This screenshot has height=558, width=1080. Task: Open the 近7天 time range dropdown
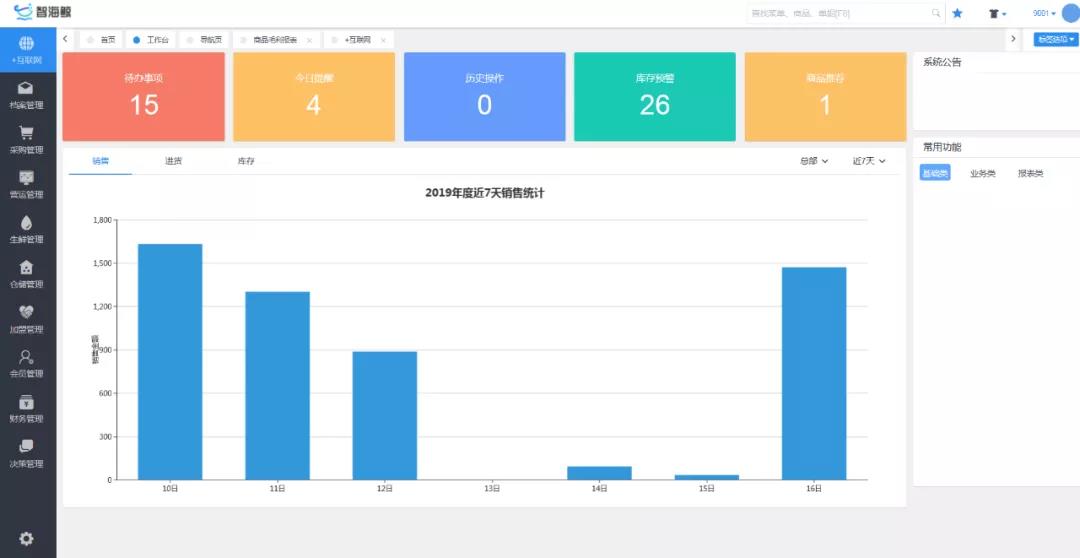[869, 161]
